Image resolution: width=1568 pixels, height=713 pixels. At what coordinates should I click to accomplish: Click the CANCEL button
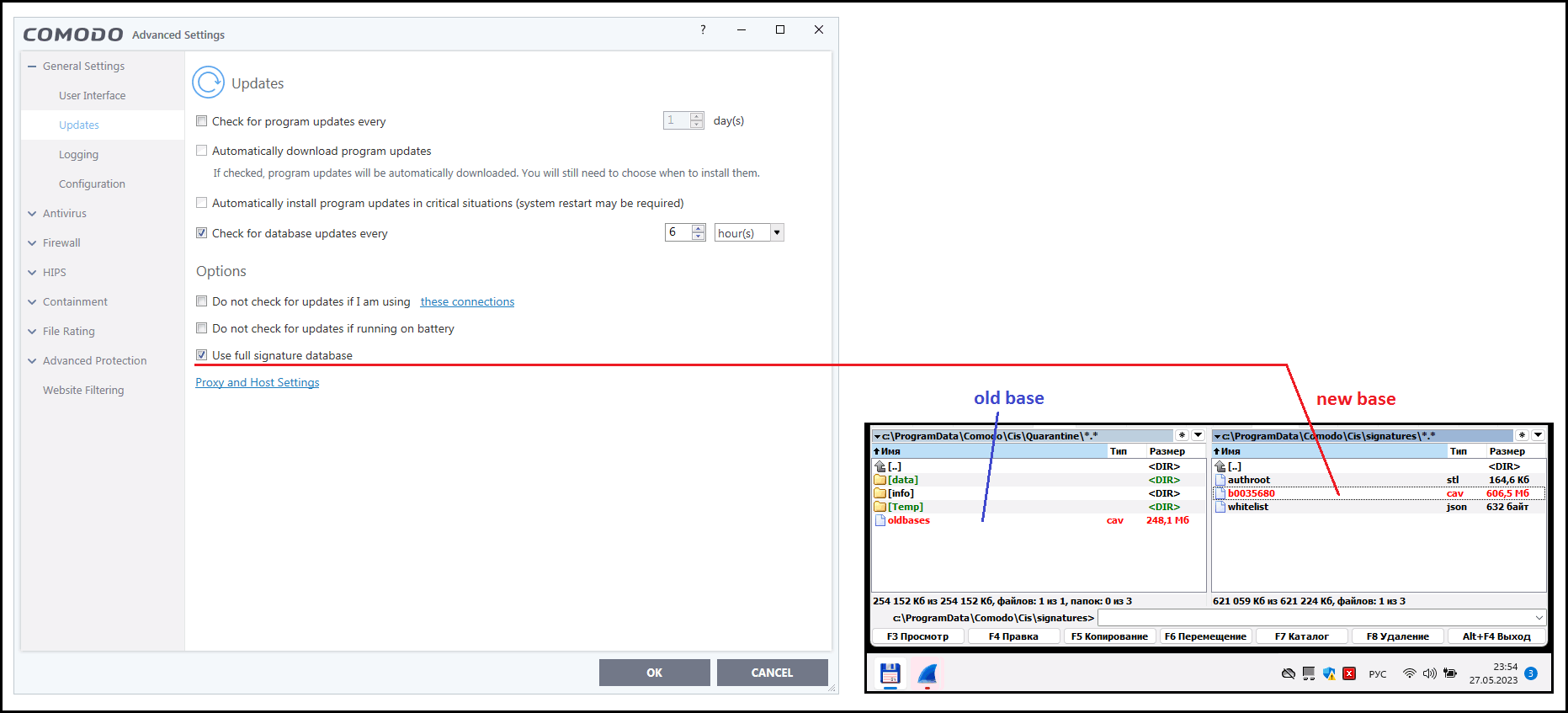772,673
